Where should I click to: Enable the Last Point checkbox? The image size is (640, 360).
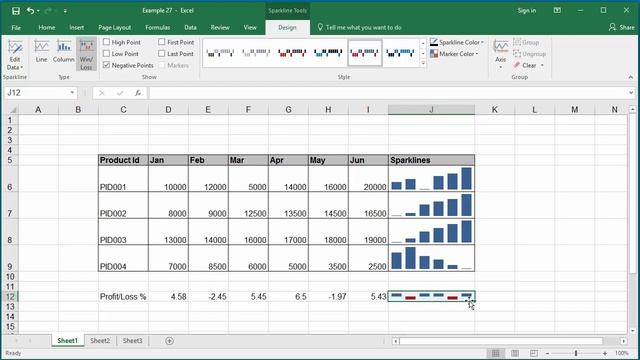pyautogui.click(x=162, y=53)
